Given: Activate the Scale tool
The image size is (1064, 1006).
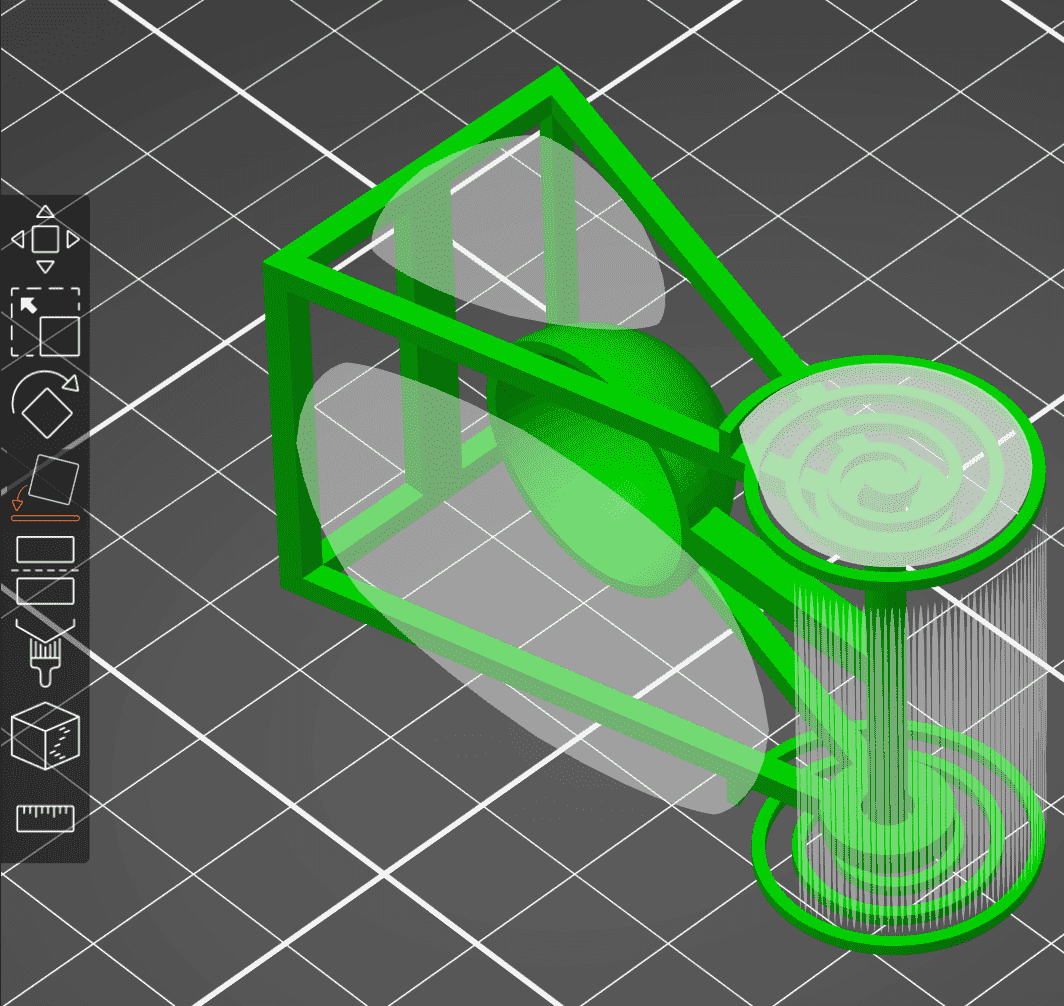Looking at the screenshot, I should click(x=45, y=322).
